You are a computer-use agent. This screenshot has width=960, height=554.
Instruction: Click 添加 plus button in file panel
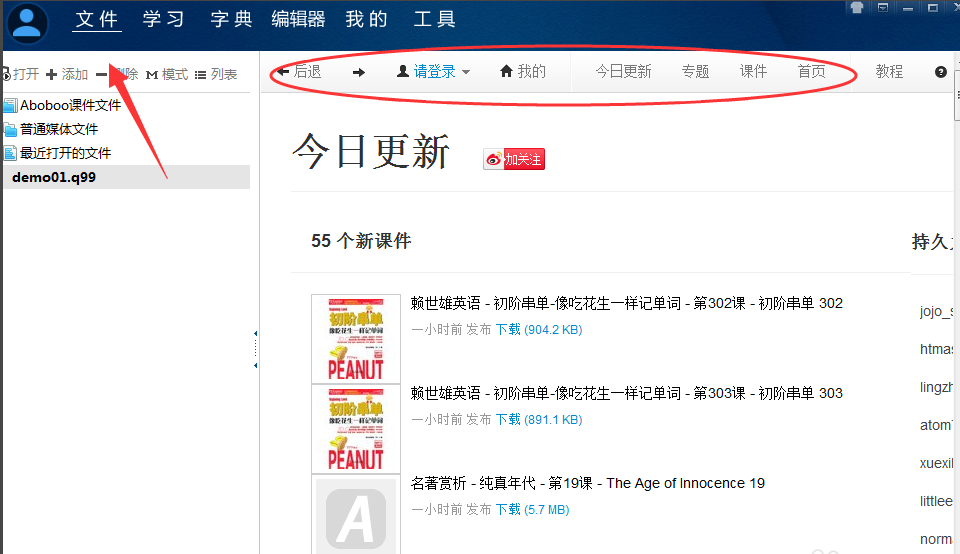[67, 74]
